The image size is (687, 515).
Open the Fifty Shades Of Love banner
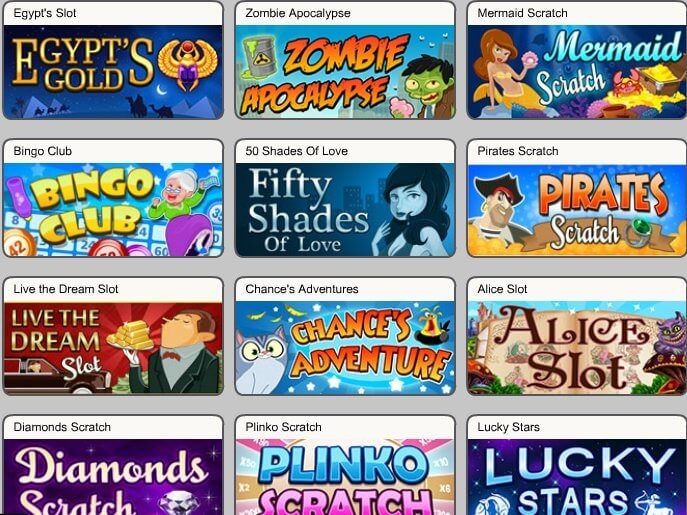pyautogui.click(x=345, y=210)
